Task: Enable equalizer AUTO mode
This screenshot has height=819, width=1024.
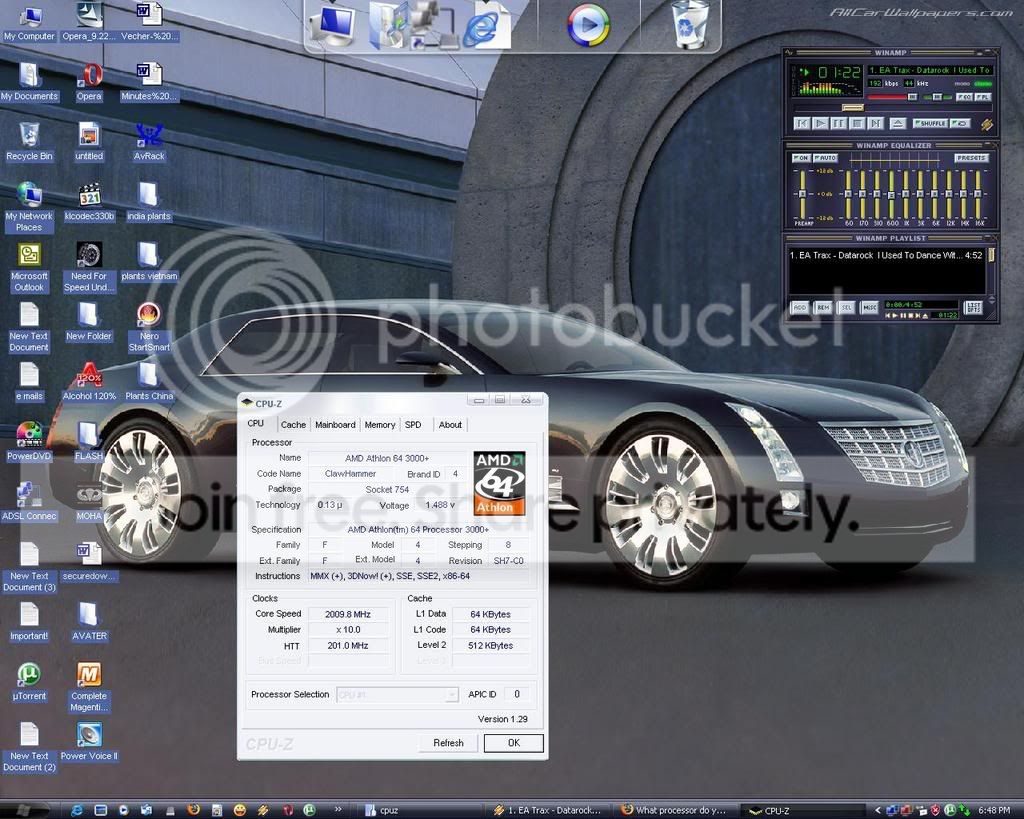Action: tap(825, 158)
